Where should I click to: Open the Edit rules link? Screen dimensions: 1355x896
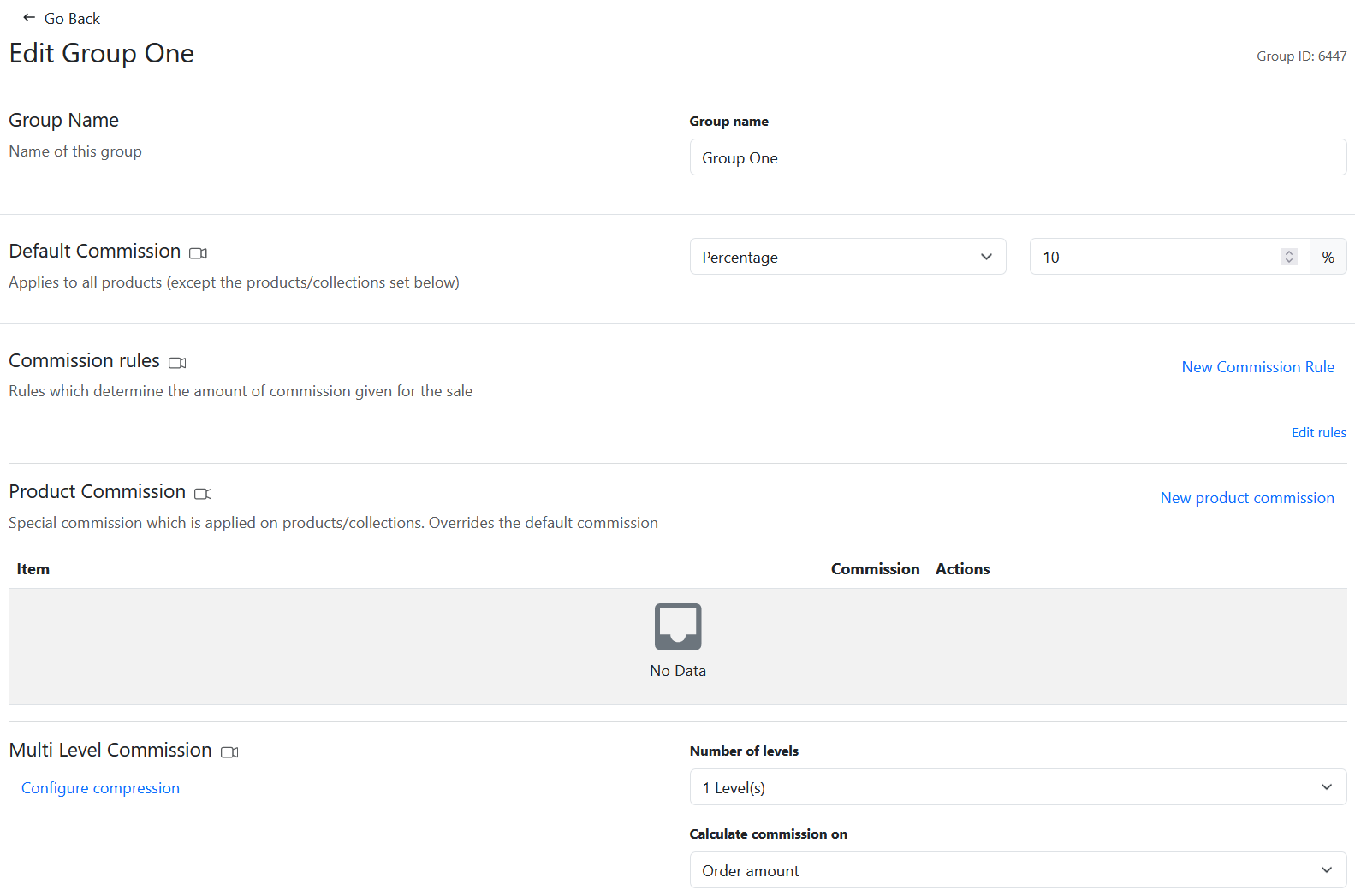pos(1318,433)
